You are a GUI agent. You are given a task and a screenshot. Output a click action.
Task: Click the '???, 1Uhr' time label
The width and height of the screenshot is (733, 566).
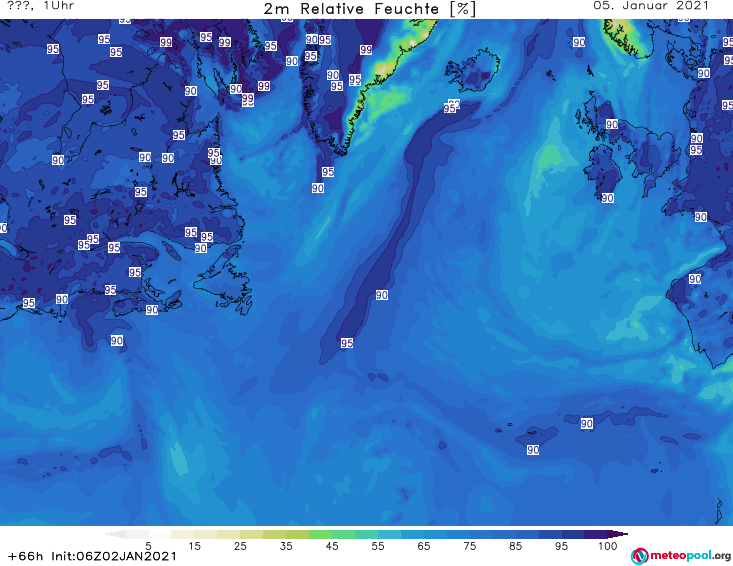pos(40,6)
